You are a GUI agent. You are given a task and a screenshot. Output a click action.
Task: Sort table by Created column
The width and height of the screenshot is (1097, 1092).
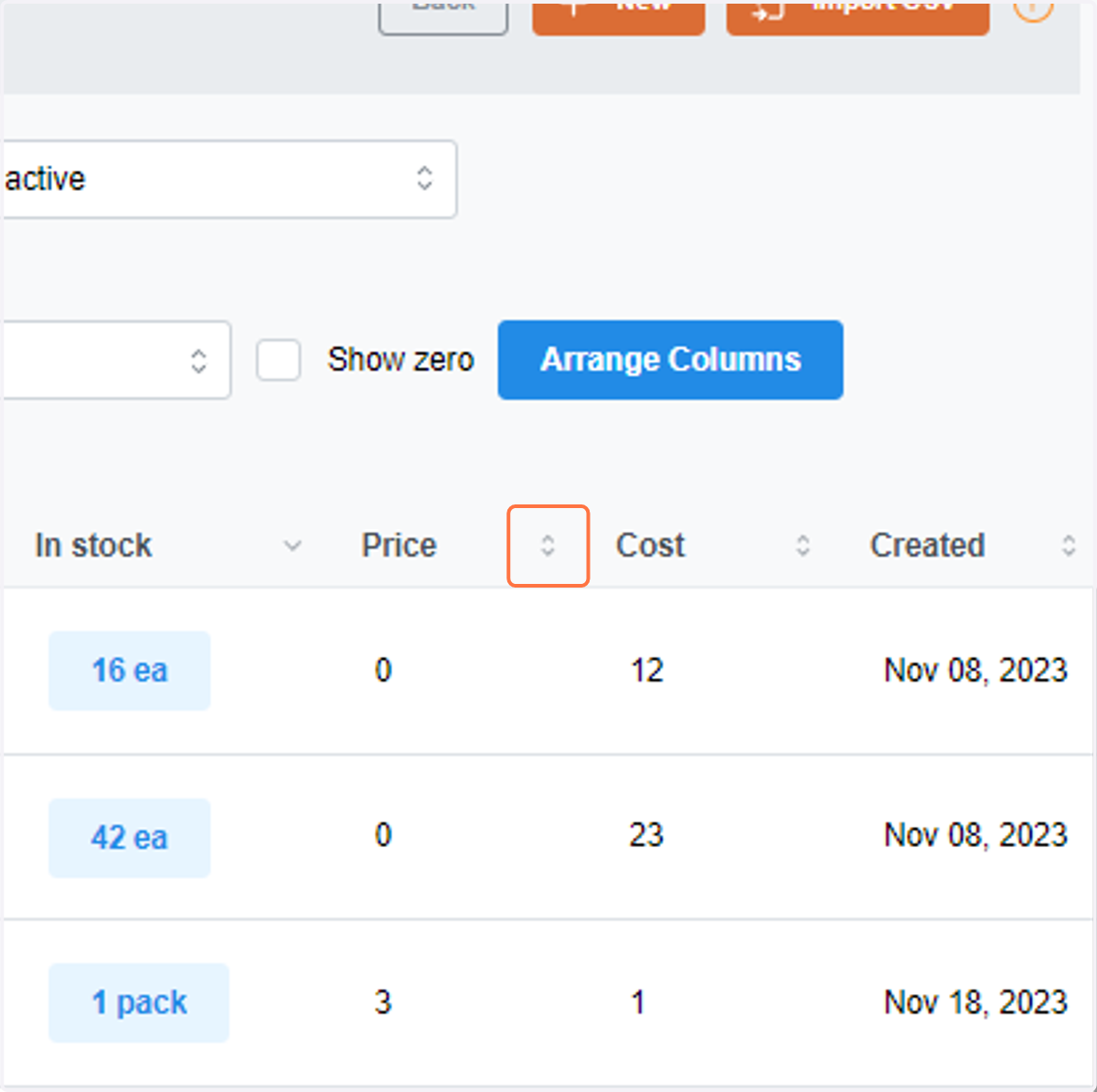click(1068, 546)
